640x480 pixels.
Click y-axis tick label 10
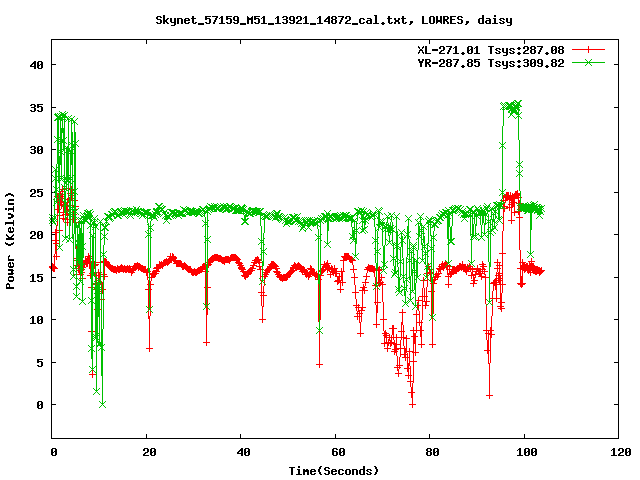36,320
